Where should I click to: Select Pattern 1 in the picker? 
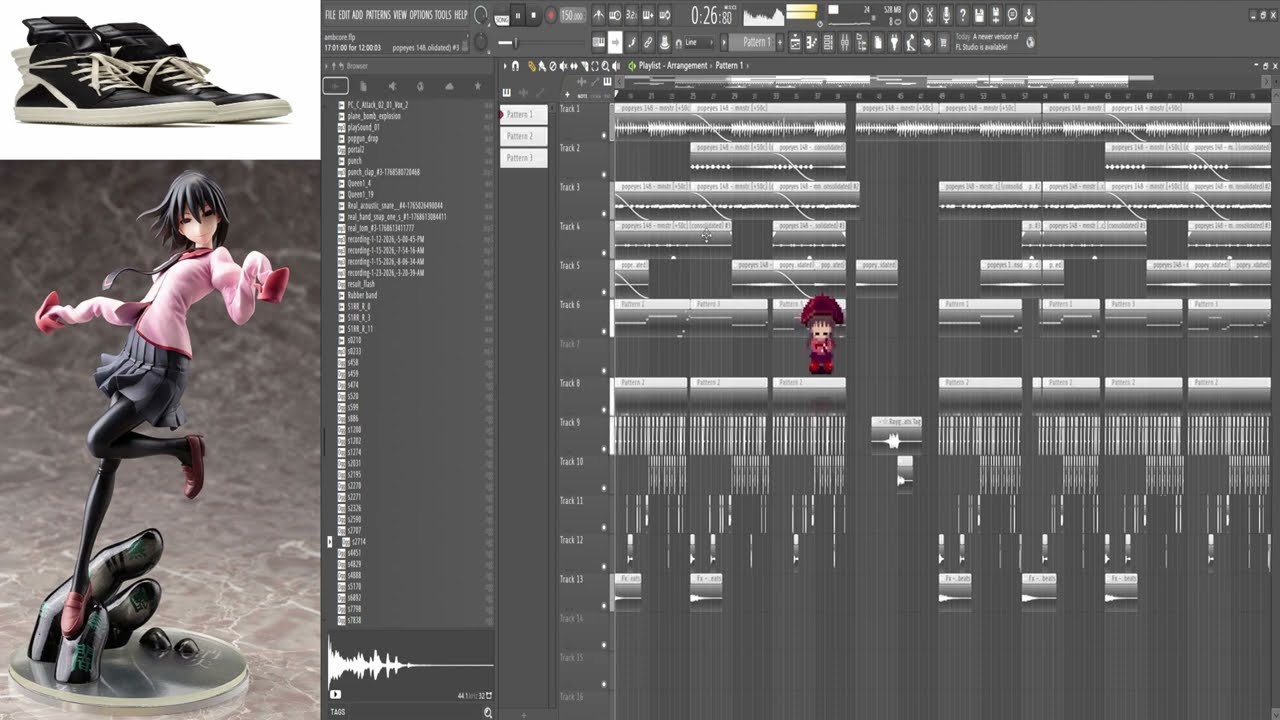(523, 114)
